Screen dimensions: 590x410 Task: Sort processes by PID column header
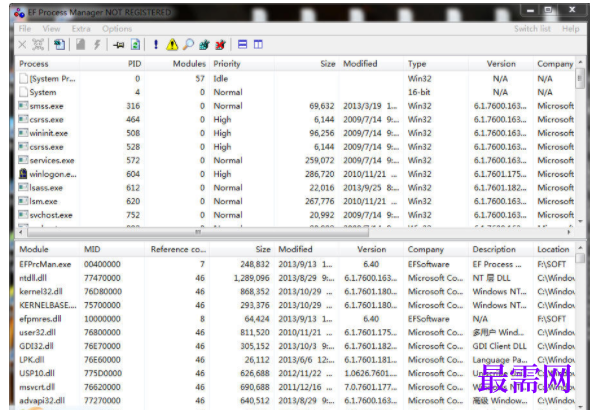pos(112,64)
